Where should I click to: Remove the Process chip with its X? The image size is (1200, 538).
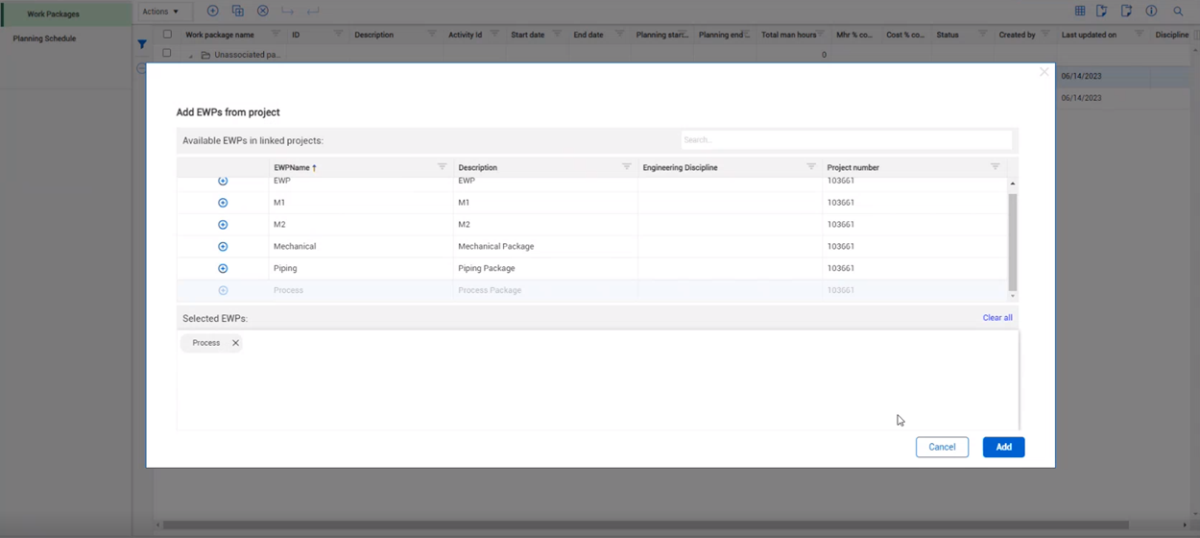pyautogui.click(x=236, y=343)
